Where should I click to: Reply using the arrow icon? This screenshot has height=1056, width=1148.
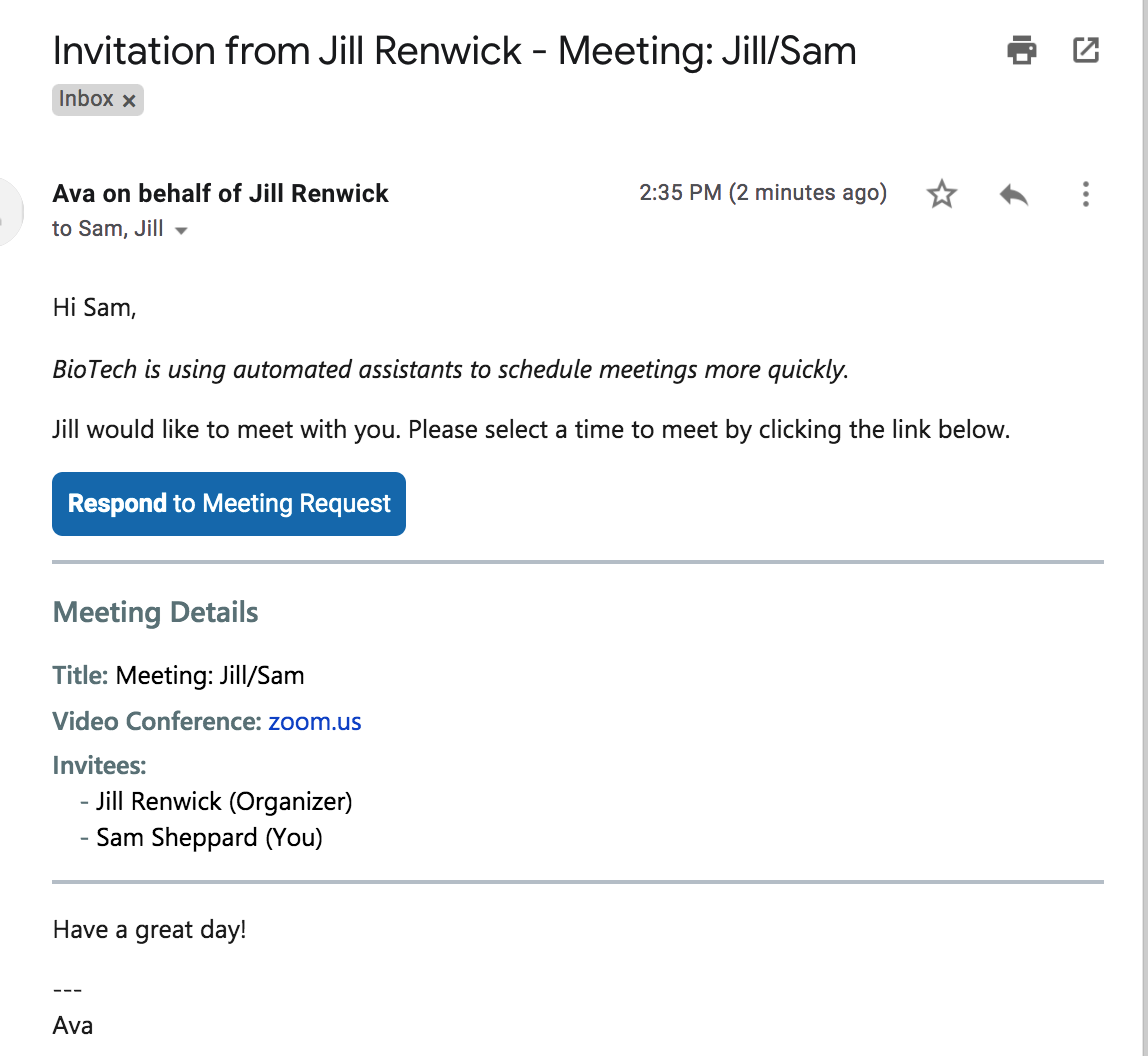1014,194
